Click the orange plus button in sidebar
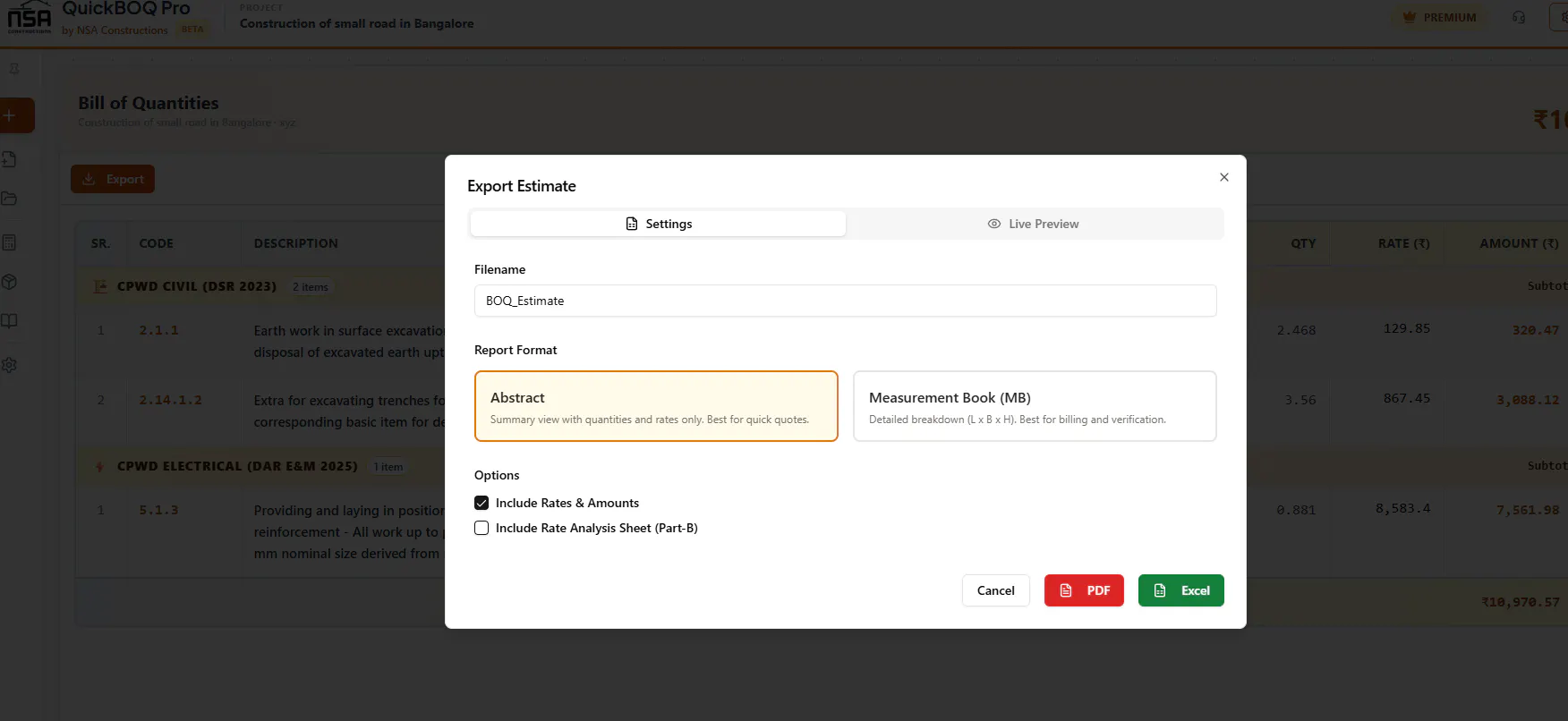Screen dimensions: 1568x721 [16, 115]
